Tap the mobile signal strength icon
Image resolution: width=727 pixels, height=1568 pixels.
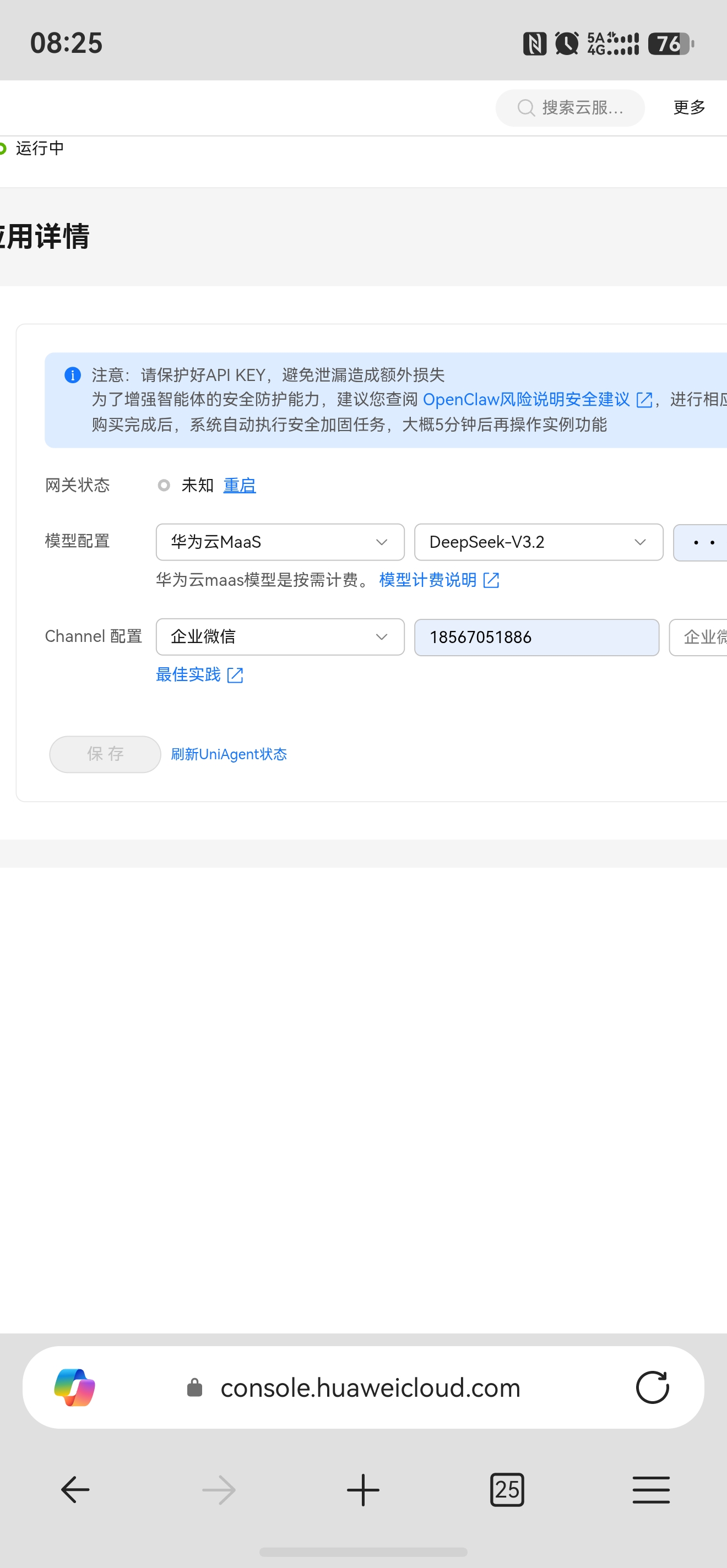[x=612, y=44]
